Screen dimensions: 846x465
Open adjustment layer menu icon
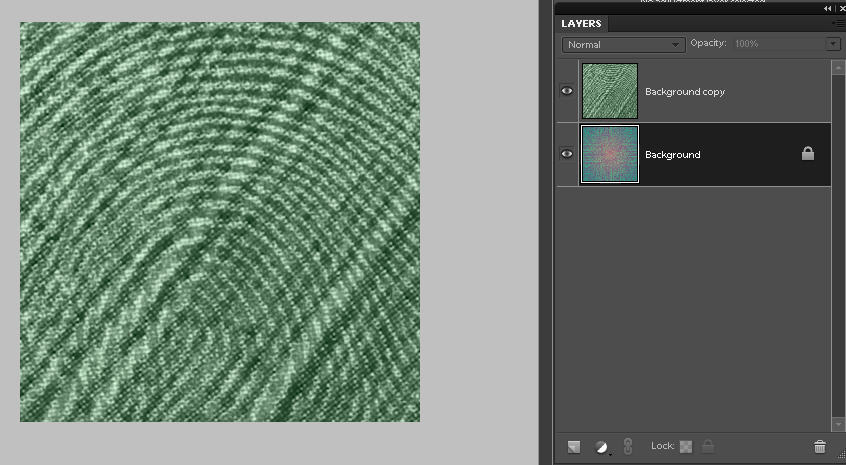coord(602,447)
